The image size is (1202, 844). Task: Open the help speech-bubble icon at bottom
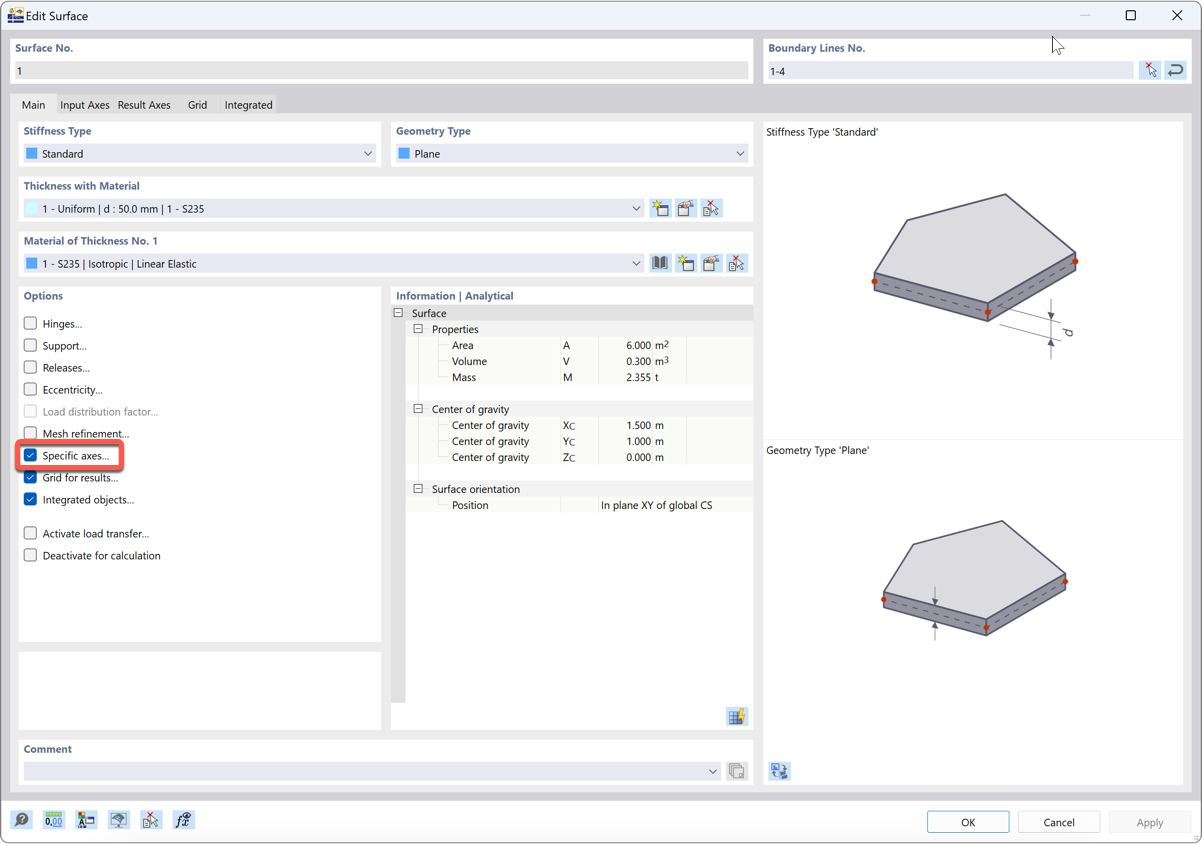(22, 820)
